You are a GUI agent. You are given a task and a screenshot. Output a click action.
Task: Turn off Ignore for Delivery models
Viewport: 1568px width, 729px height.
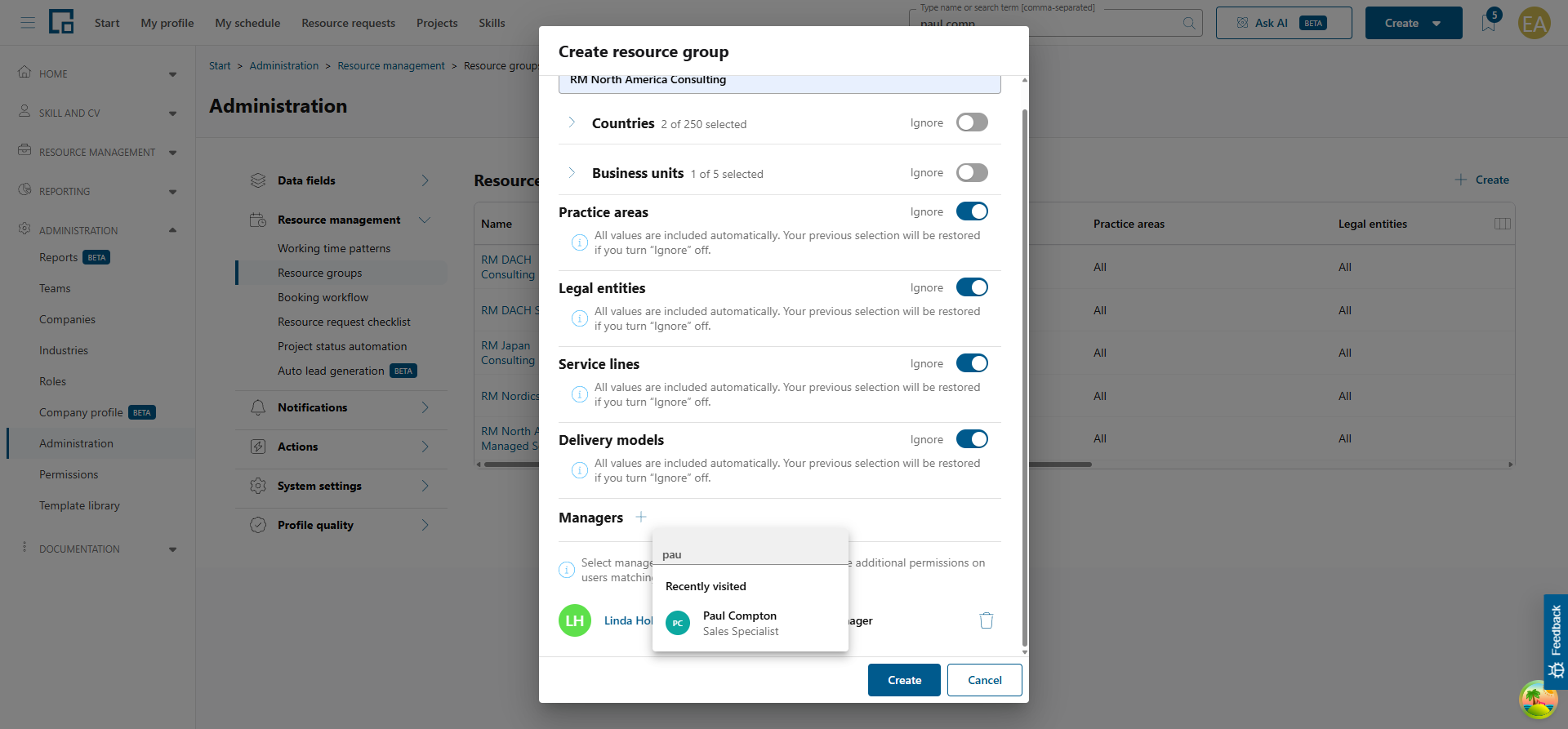click(972, 439)
